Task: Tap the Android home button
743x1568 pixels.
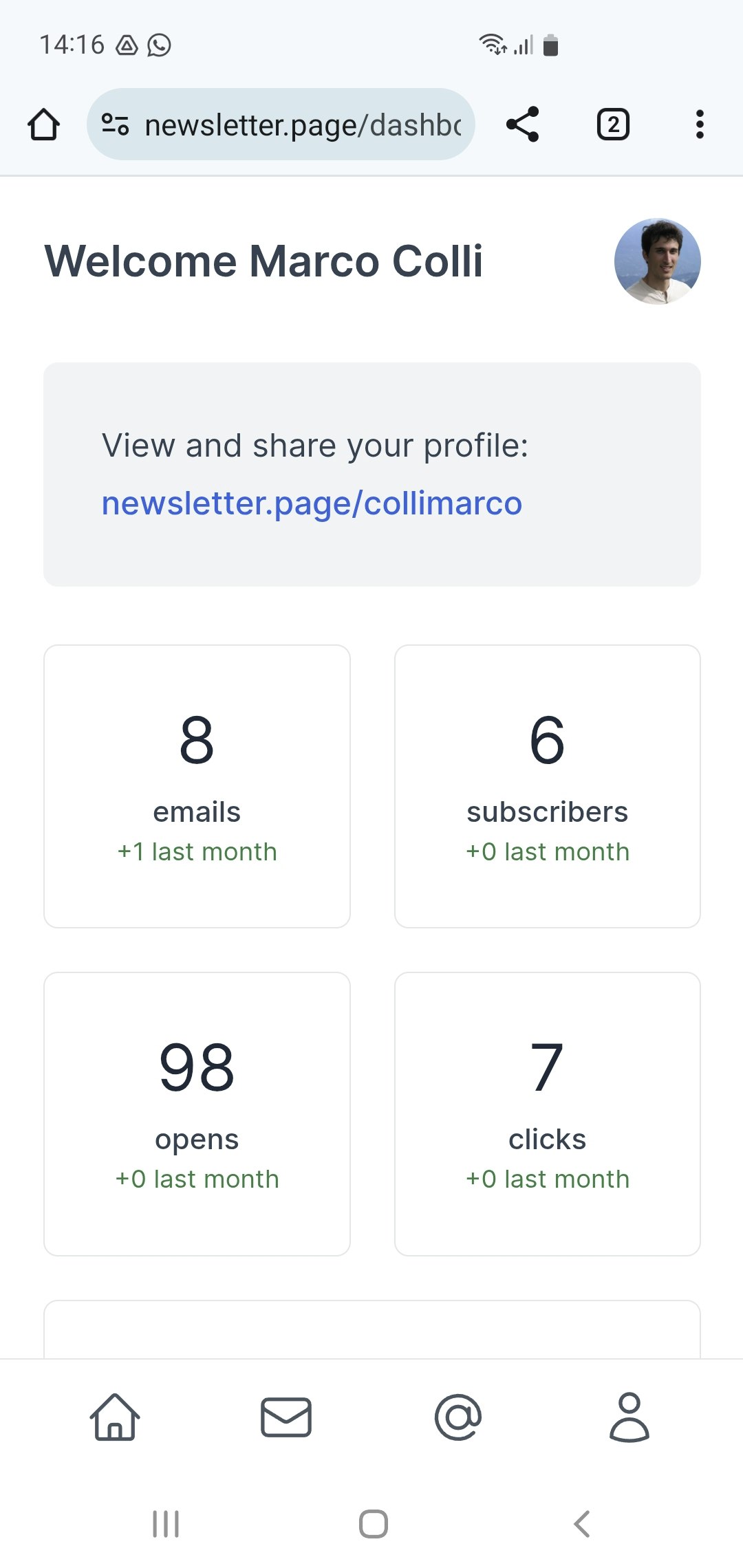Action: click(374, 1524)
